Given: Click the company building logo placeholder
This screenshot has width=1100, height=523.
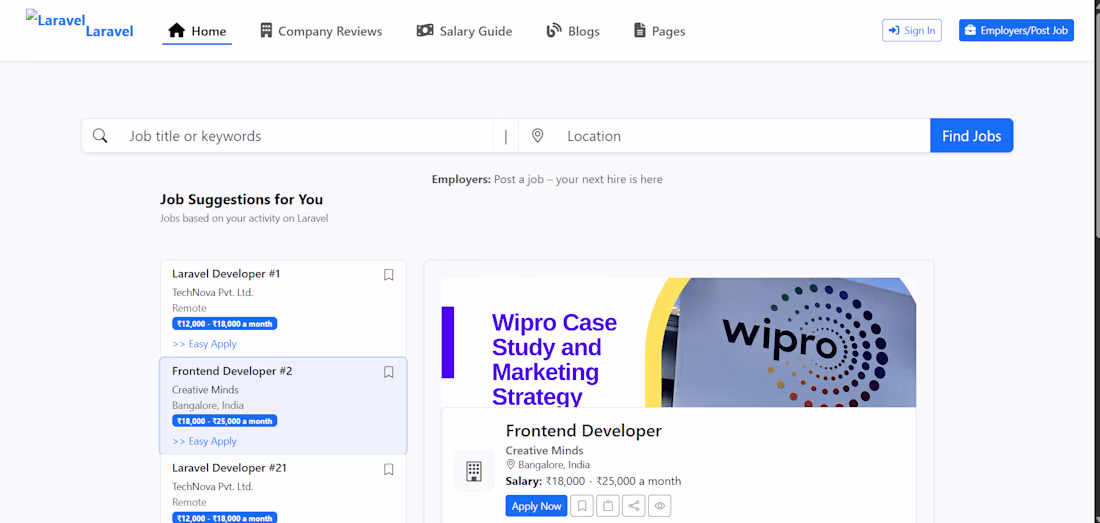Looking at the screenshot, I should pos(474,471).
